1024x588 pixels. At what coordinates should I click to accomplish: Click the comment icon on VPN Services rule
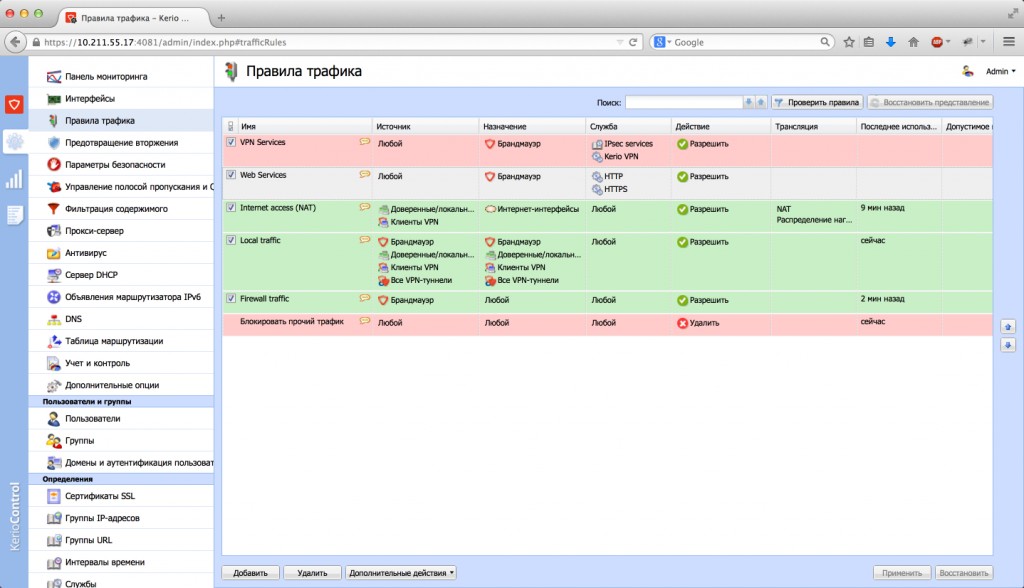365,142
